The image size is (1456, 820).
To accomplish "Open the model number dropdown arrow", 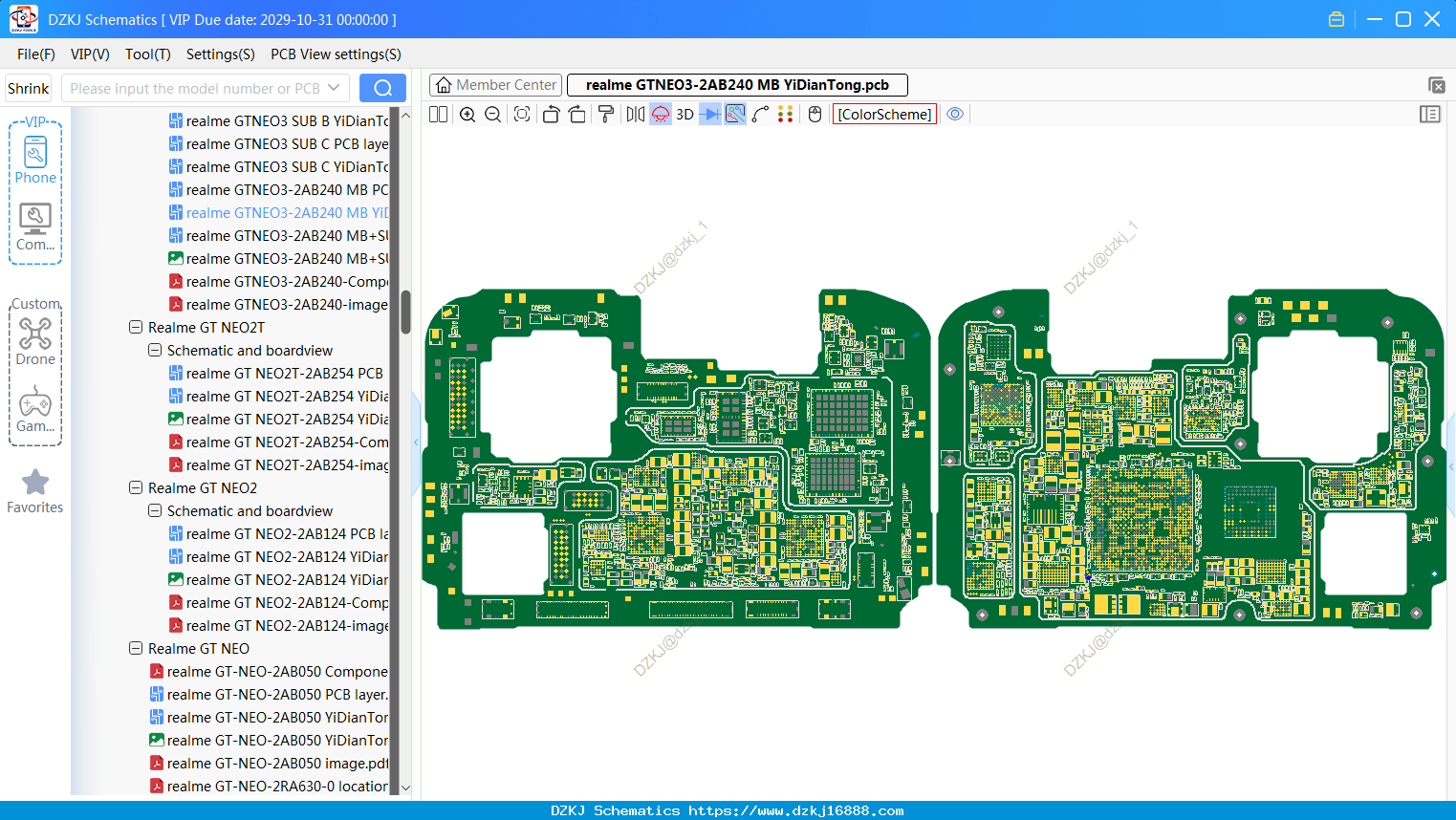I will (334, 88).
